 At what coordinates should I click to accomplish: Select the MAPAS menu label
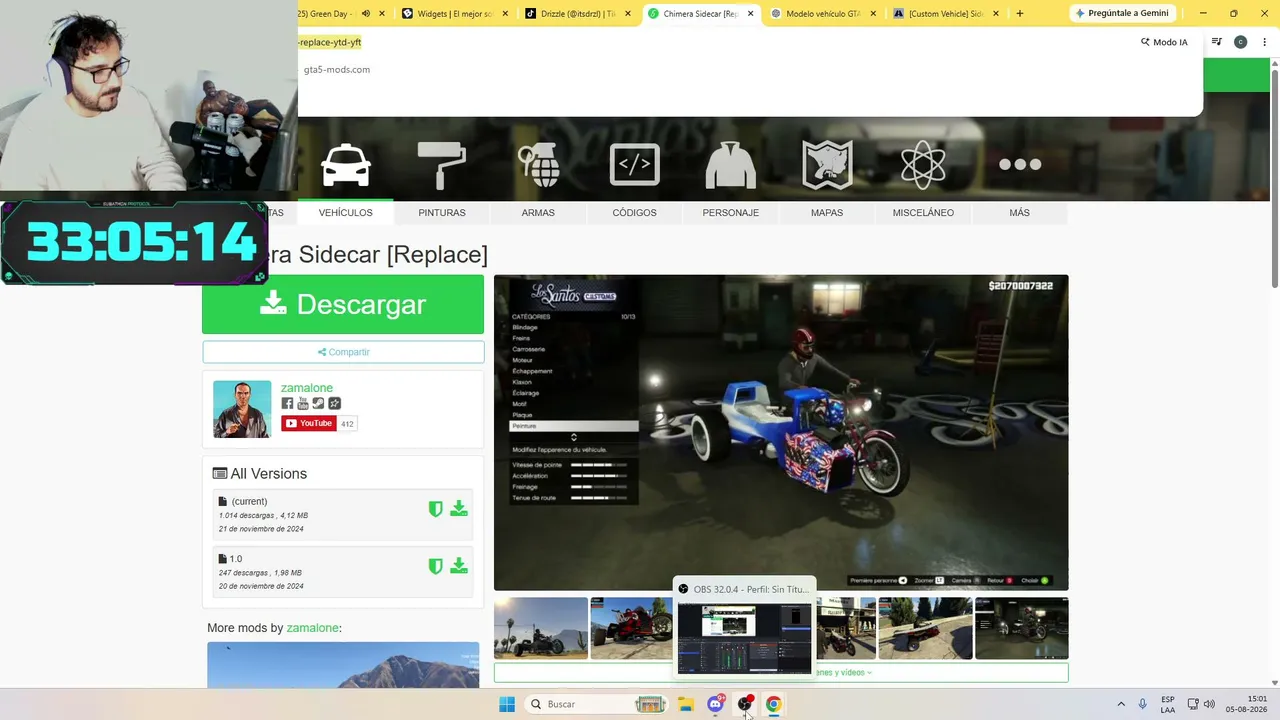click(x=827, y=213)
